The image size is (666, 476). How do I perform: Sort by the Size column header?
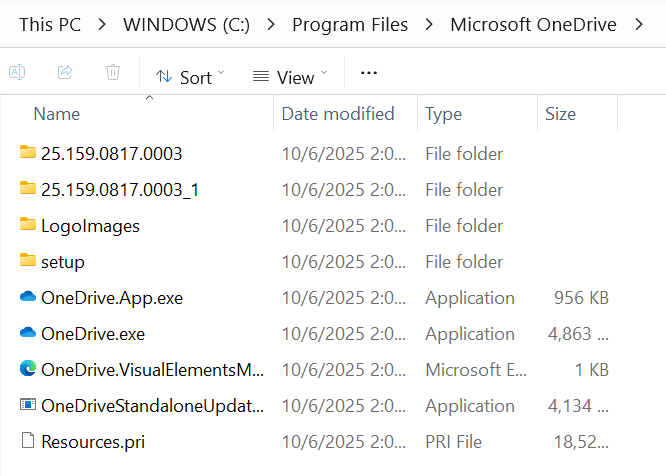click(560, 114)
